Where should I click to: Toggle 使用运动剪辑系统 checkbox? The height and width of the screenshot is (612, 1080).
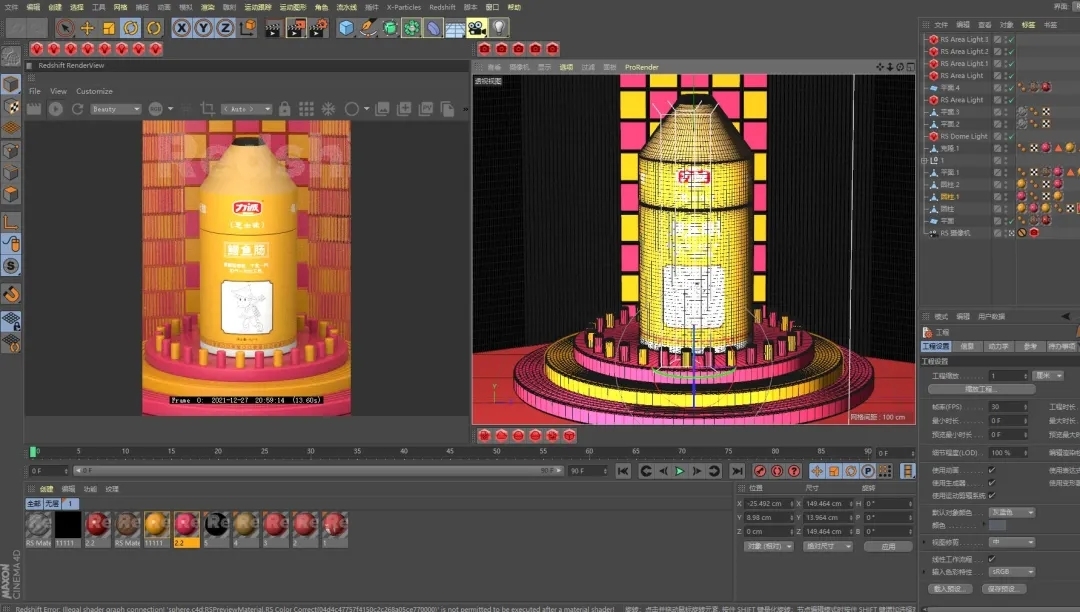[x=992, y=495]
